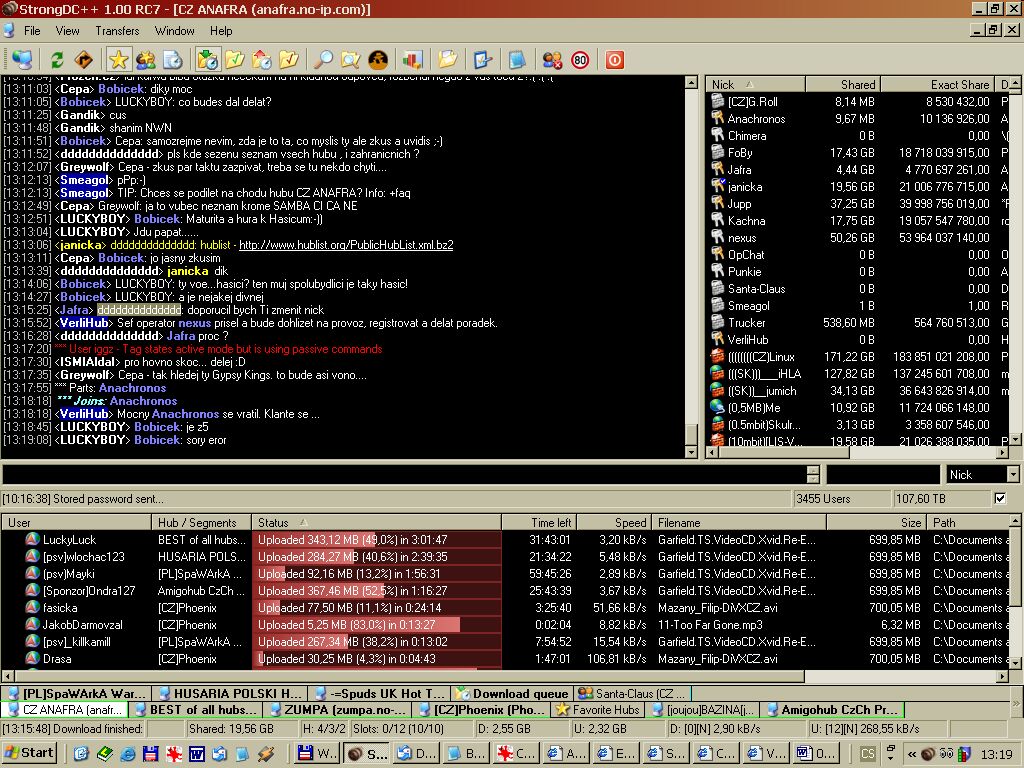Toggle Away mode users icon
This screenshot has width=1024, height=768.
click(552, 60)
